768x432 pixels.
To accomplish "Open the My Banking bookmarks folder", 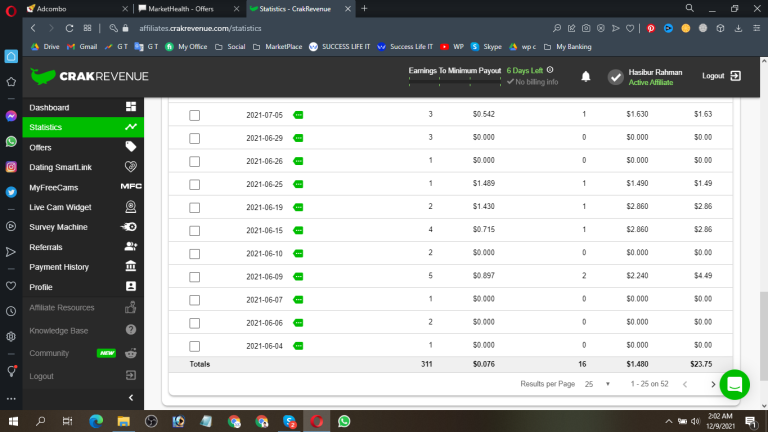I will point(567,47).
